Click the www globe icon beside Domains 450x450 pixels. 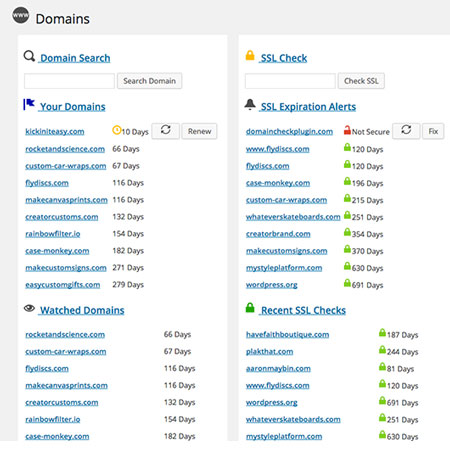21,15
